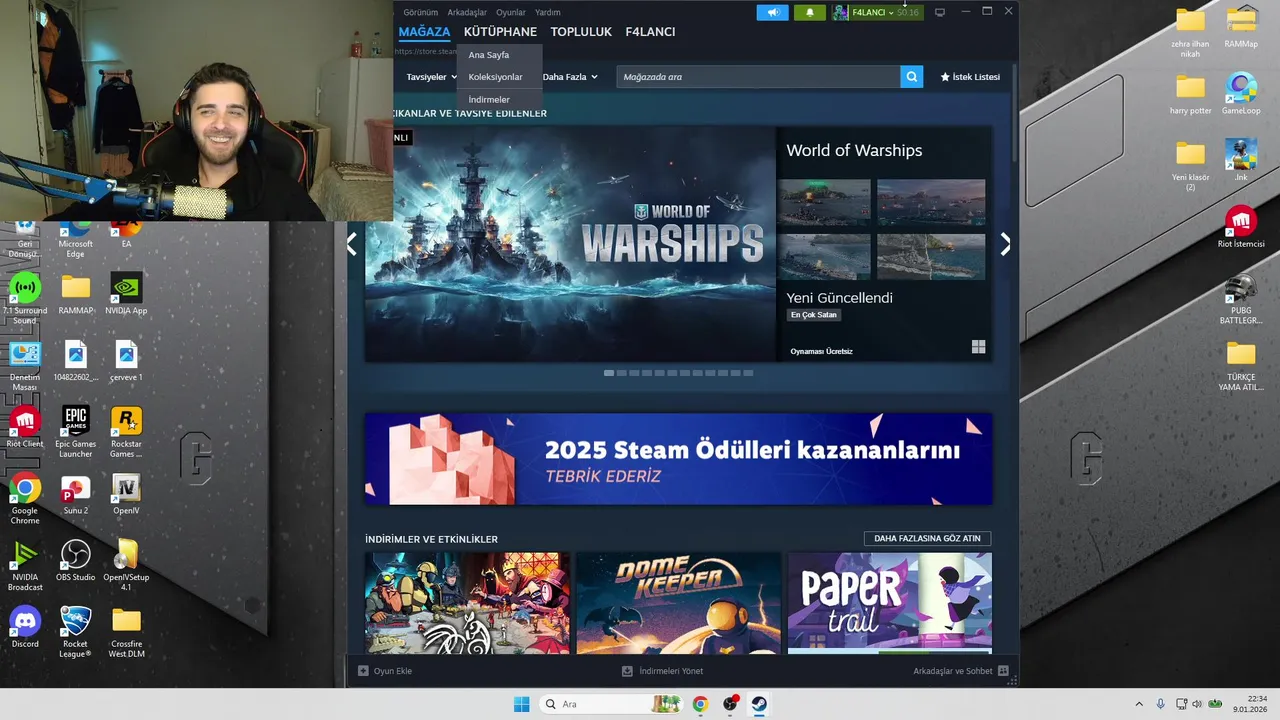Show hidden system tray icons chevron
The width and height of the screenshot is (1280, 720).
point(1138,704)
